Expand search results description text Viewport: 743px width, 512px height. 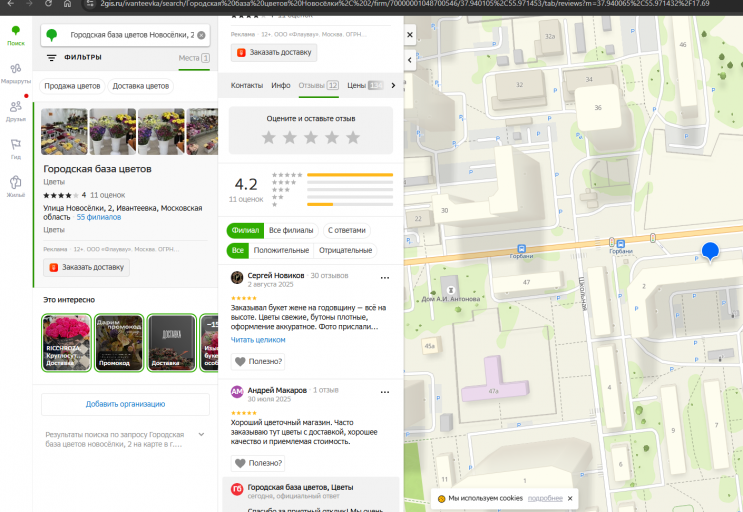pos(201,434)
